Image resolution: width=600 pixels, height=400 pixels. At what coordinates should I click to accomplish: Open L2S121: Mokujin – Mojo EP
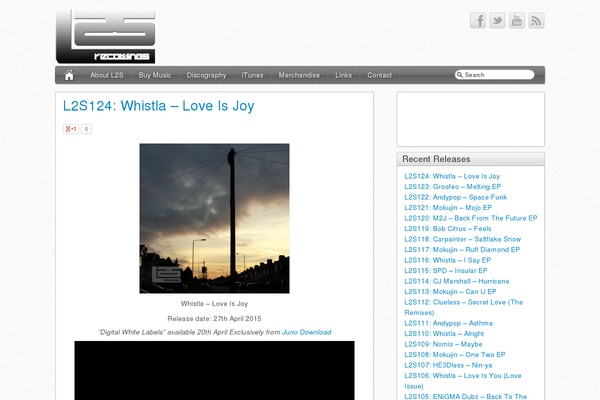(448, 207)
